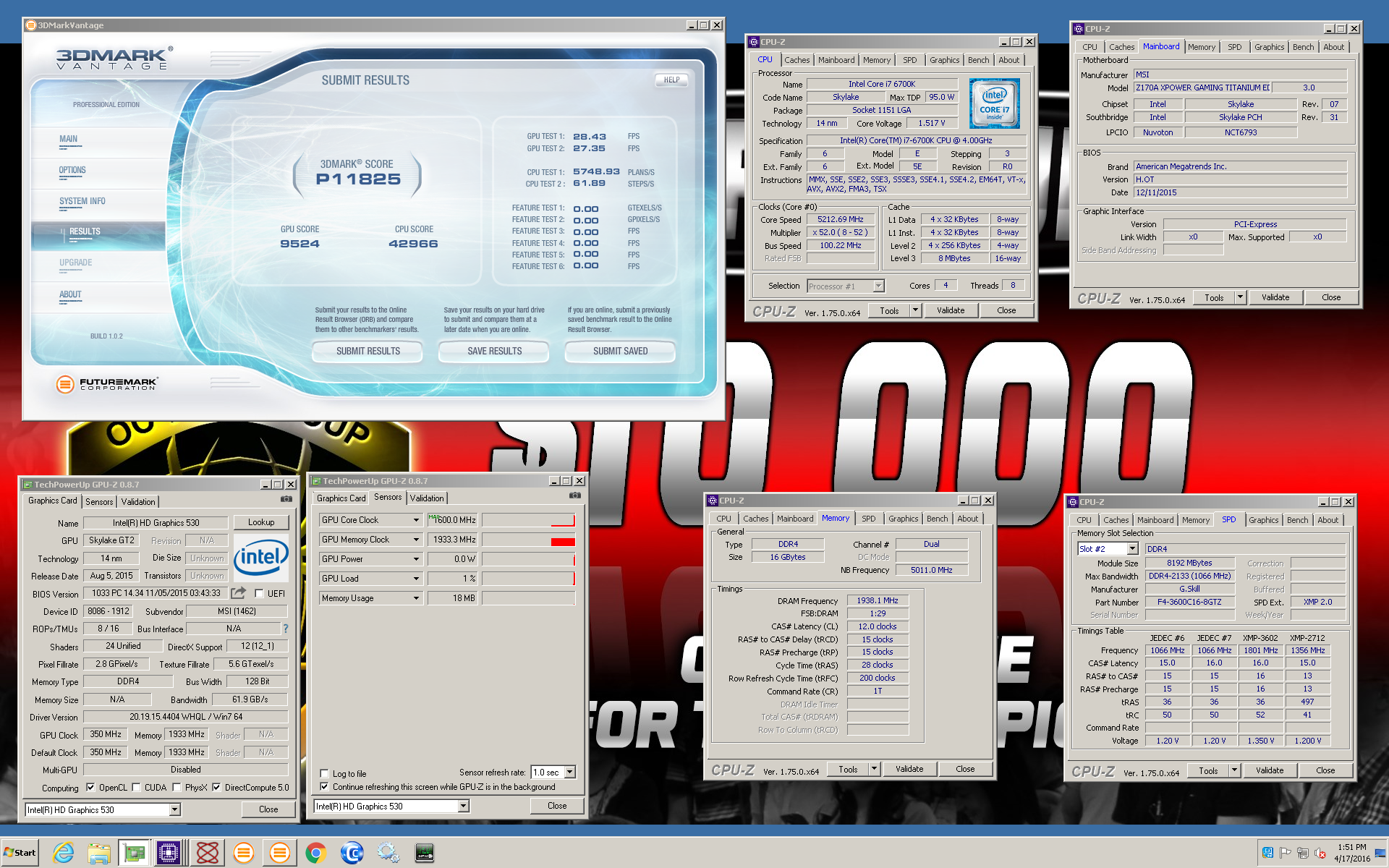Open Internet Explorer from taskbar

click(x=63, y=853)
